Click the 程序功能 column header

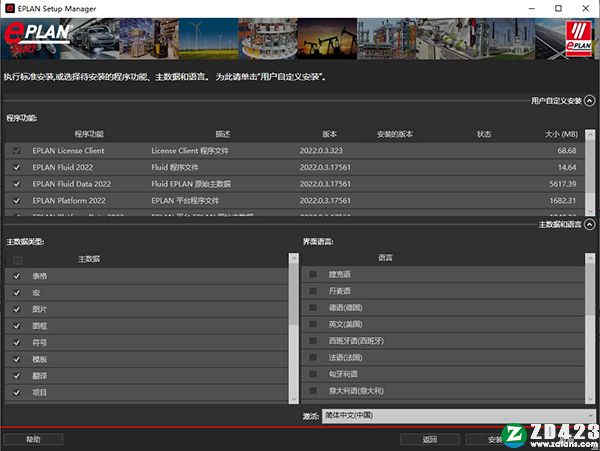[x=89, y=134]
